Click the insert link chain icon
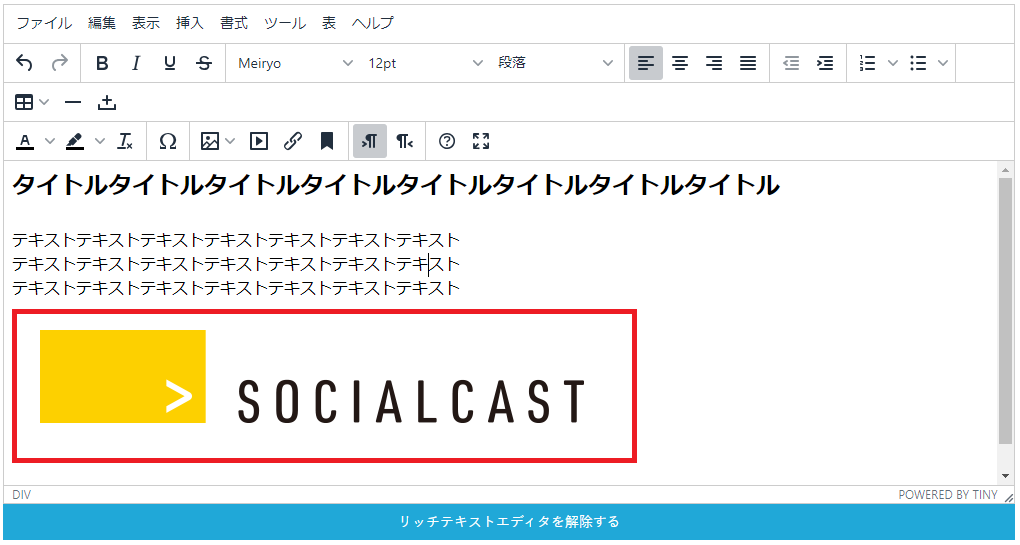 tap(293, 141)
